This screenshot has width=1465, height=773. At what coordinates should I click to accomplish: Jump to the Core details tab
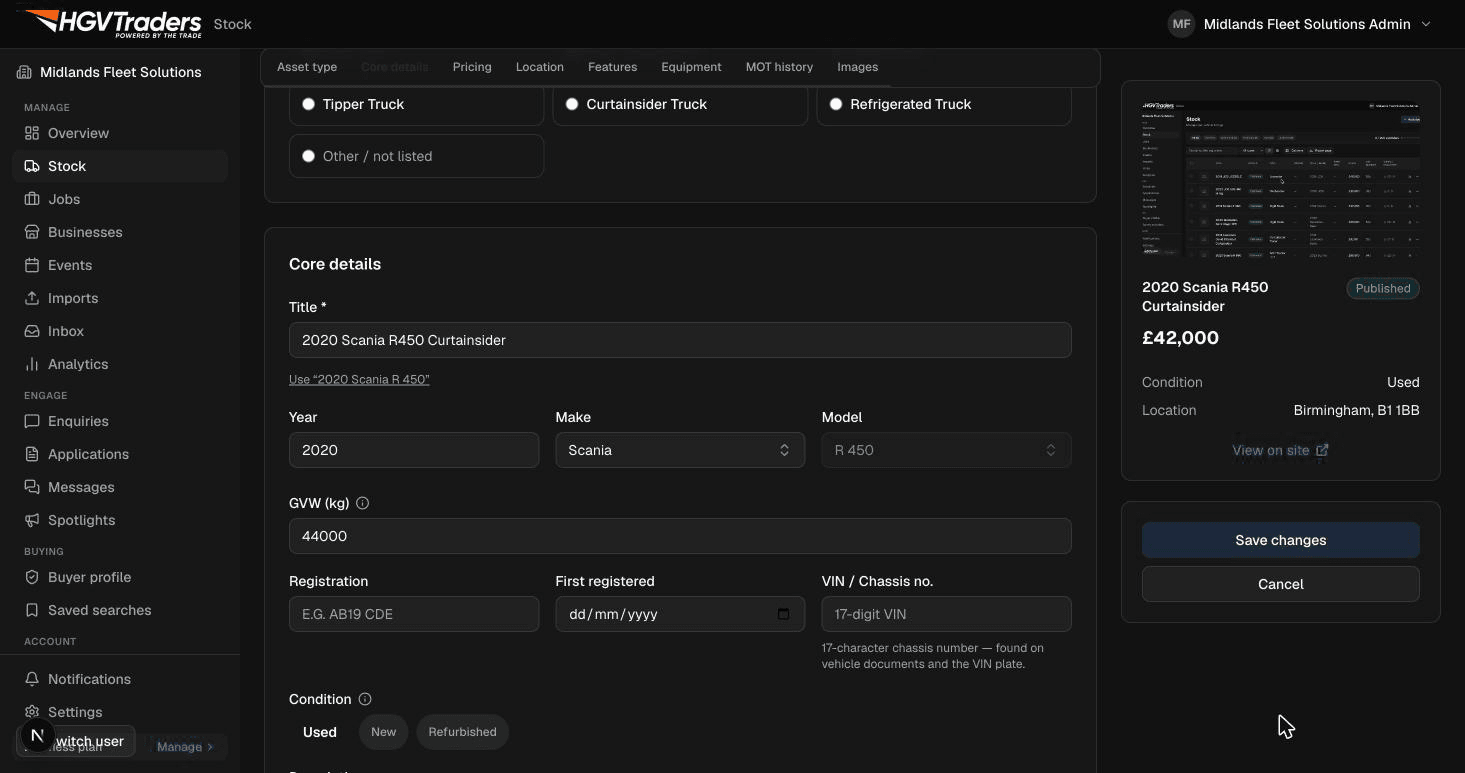click(x=394, y=67)
